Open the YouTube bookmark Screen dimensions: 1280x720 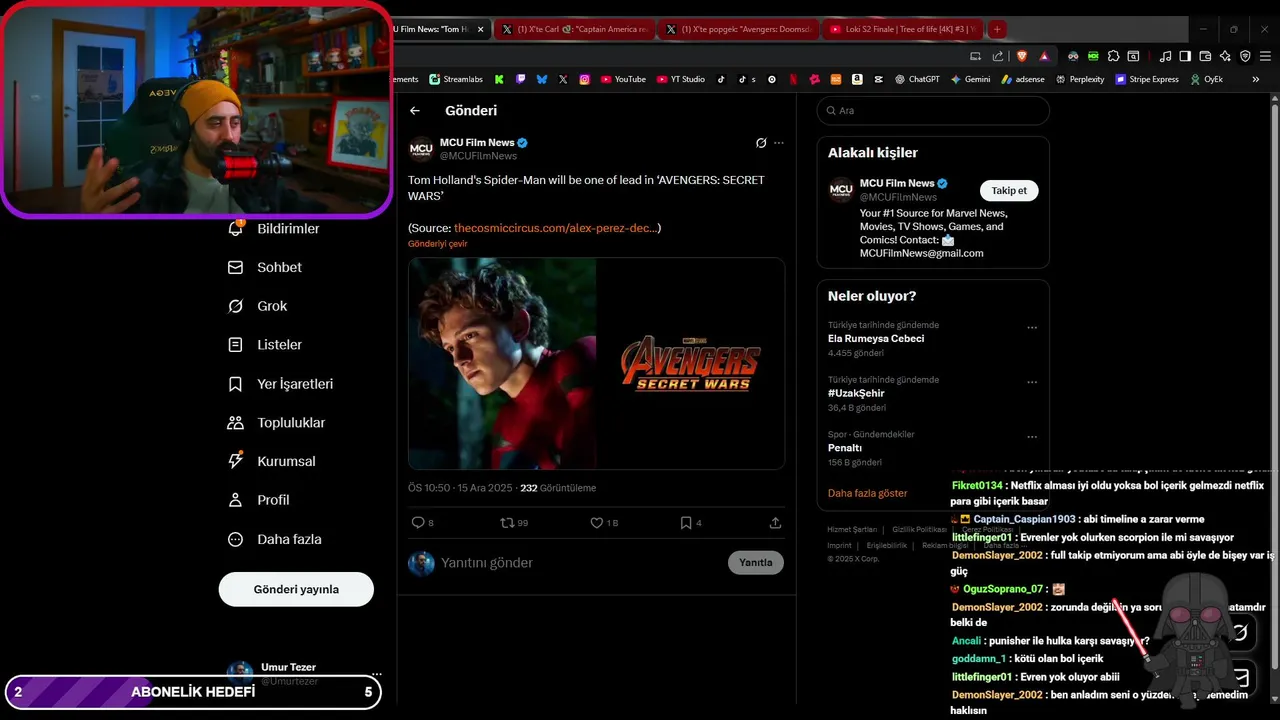tap(623, 79)
